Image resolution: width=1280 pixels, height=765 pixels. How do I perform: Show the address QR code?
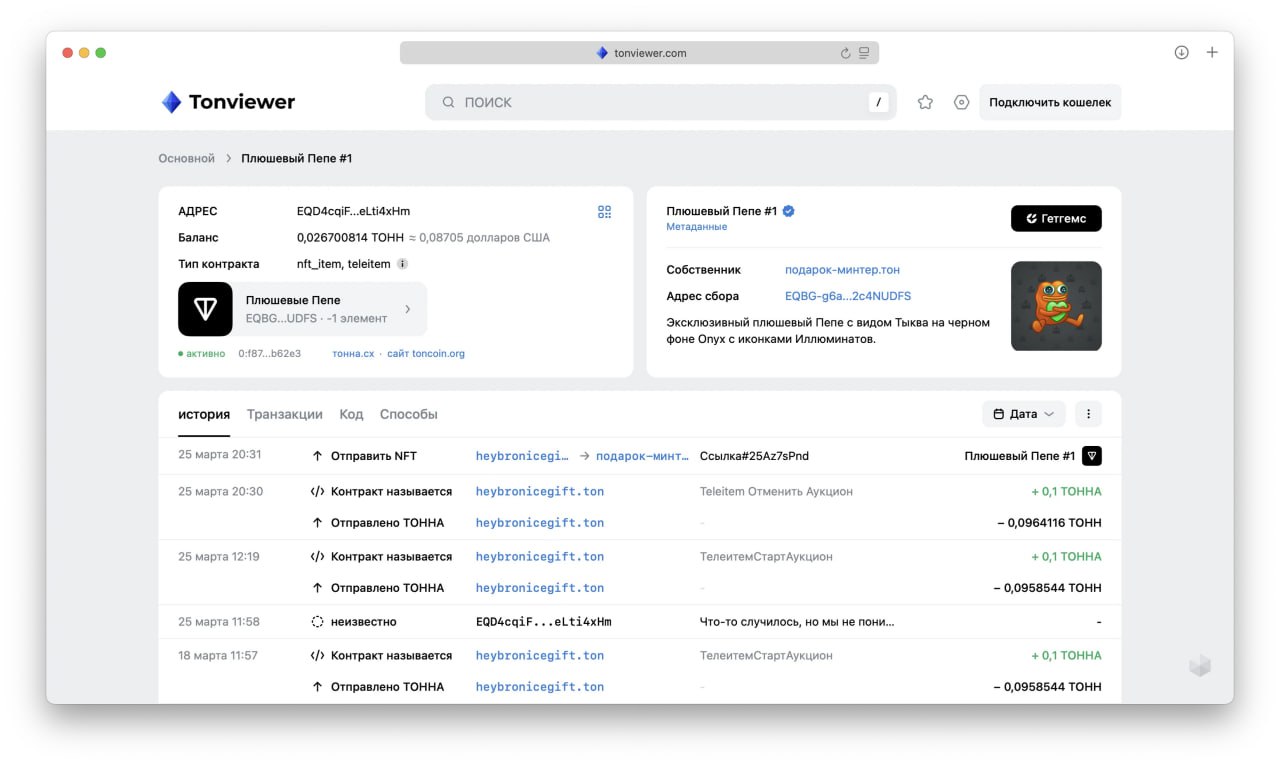pyautogui.click(x=604, y=212)
